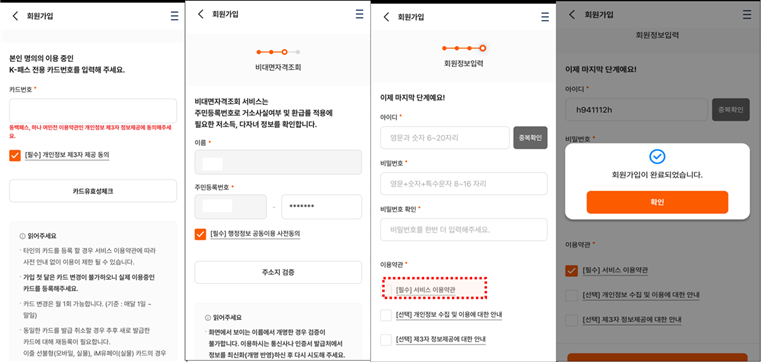Tap back arrow on the empty 회원정보입력 screen
The height and width of the screenshot is (362, 763).
[x=386, y=17]
